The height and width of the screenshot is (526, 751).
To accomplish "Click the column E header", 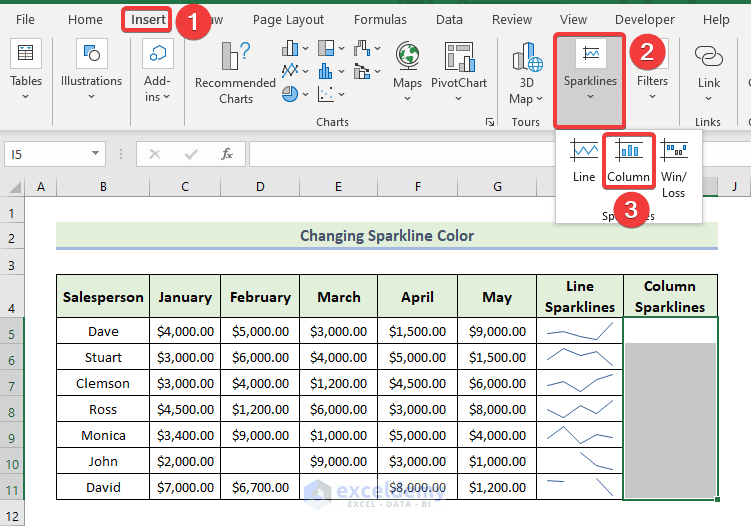I will [339, 187].
